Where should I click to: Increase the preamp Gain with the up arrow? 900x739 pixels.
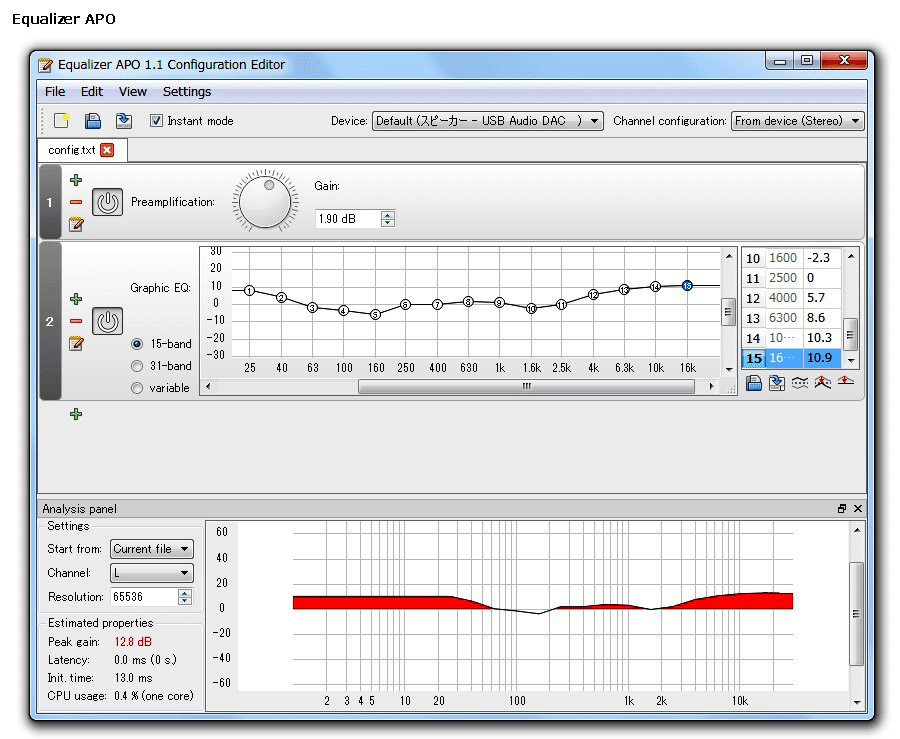(x=388, y=215)
